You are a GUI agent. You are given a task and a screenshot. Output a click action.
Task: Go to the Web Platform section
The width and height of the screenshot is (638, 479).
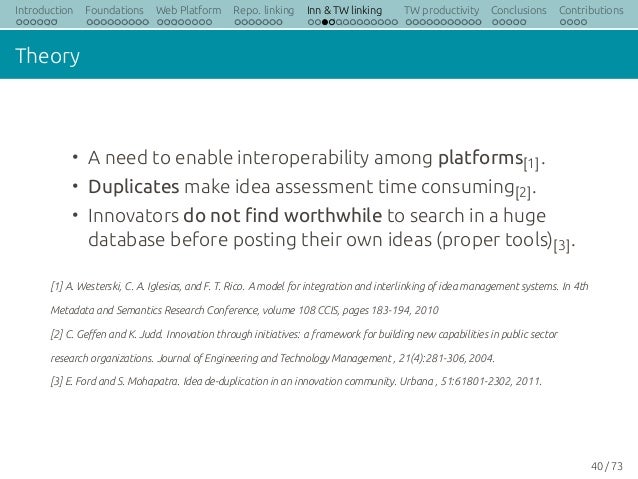pyautogui.click(x=188, y=10)
